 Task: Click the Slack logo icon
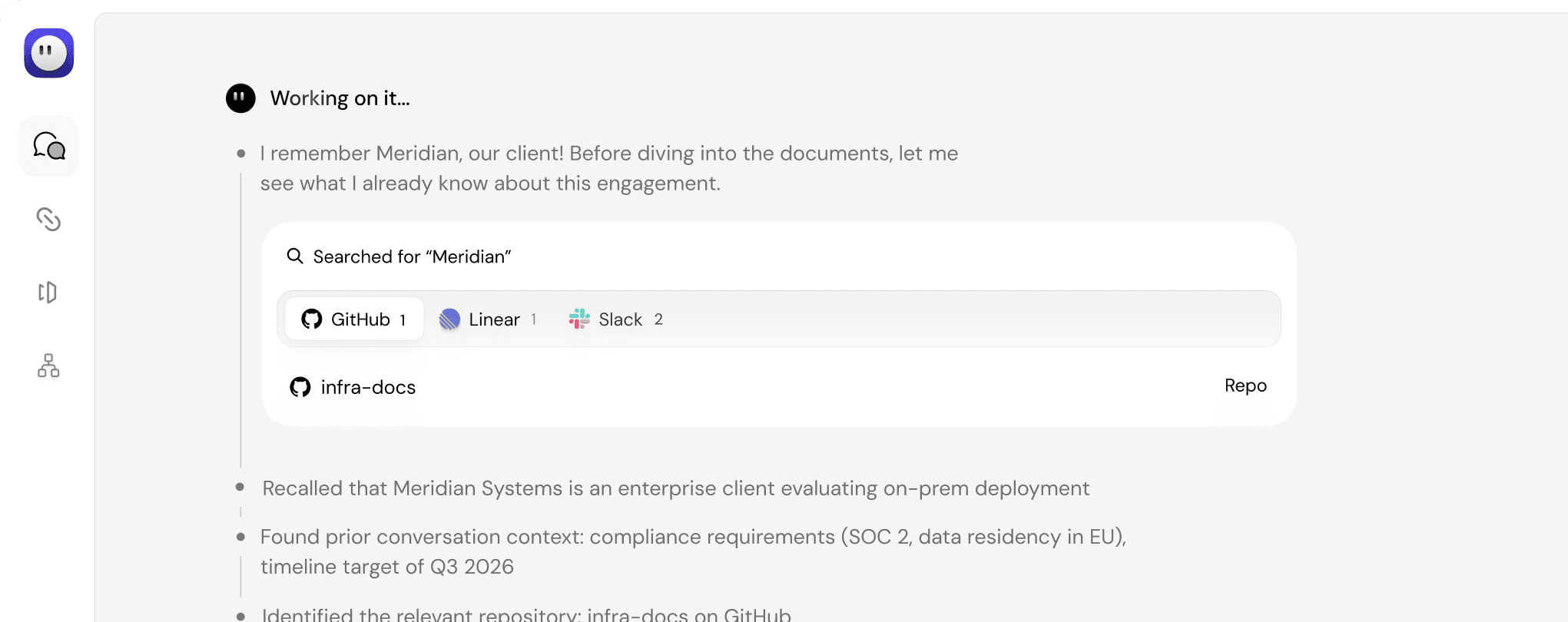point(579,319)
